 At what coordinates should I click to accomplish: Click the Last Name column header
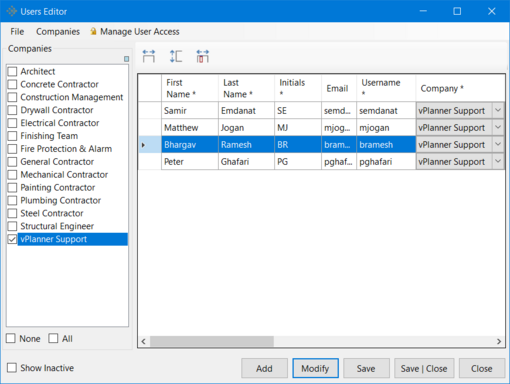[246, 88]
